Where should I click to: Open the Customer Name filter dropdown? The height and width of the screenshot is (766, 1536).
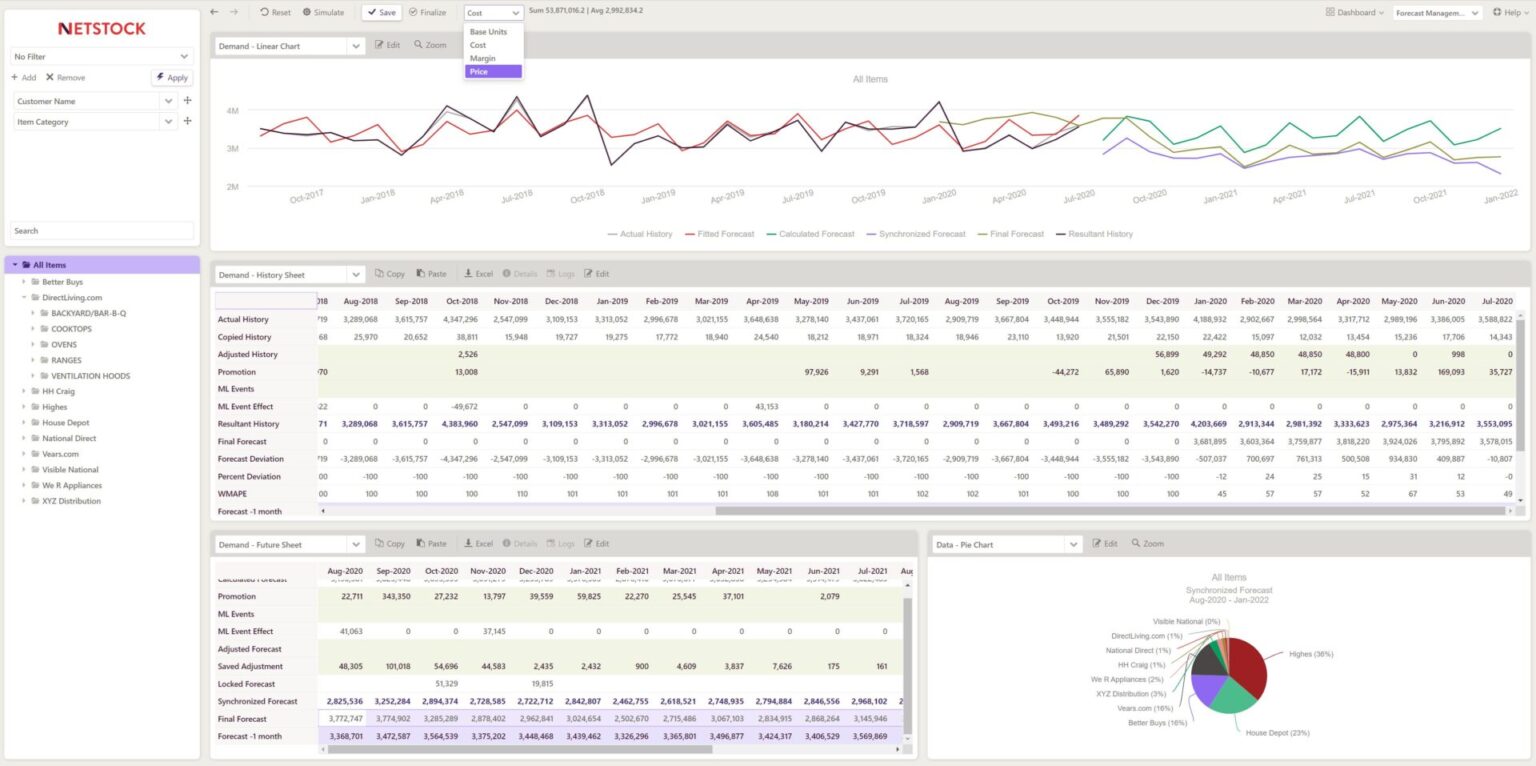[x=169, y=100]
